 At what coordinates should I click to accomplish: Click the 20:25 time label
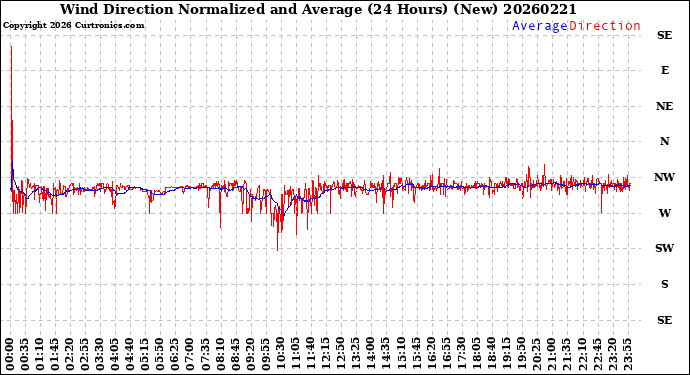(536, 355)
